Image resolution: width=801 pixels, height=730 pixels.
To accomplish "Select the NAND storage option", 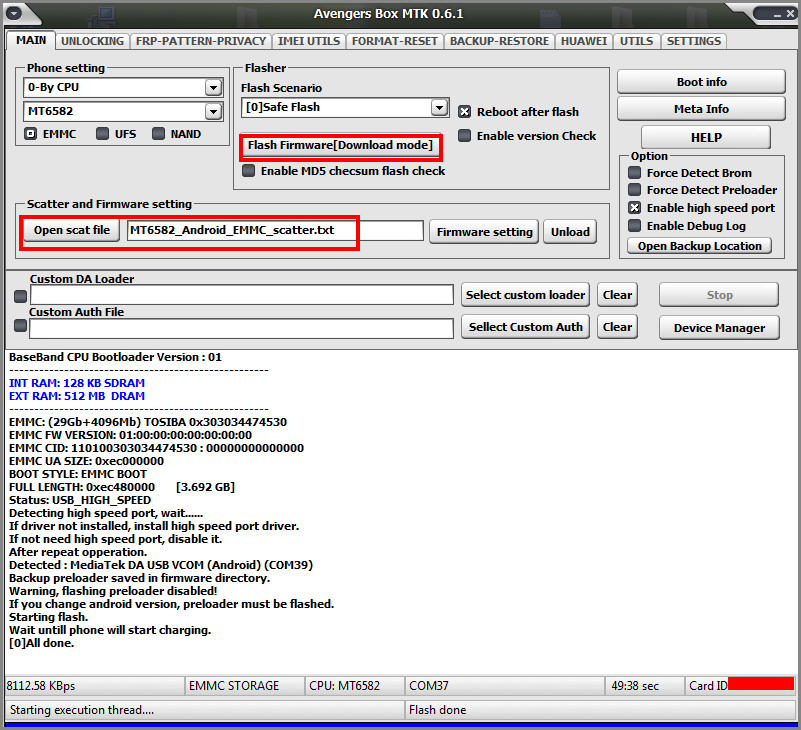I will pos(158,134).
